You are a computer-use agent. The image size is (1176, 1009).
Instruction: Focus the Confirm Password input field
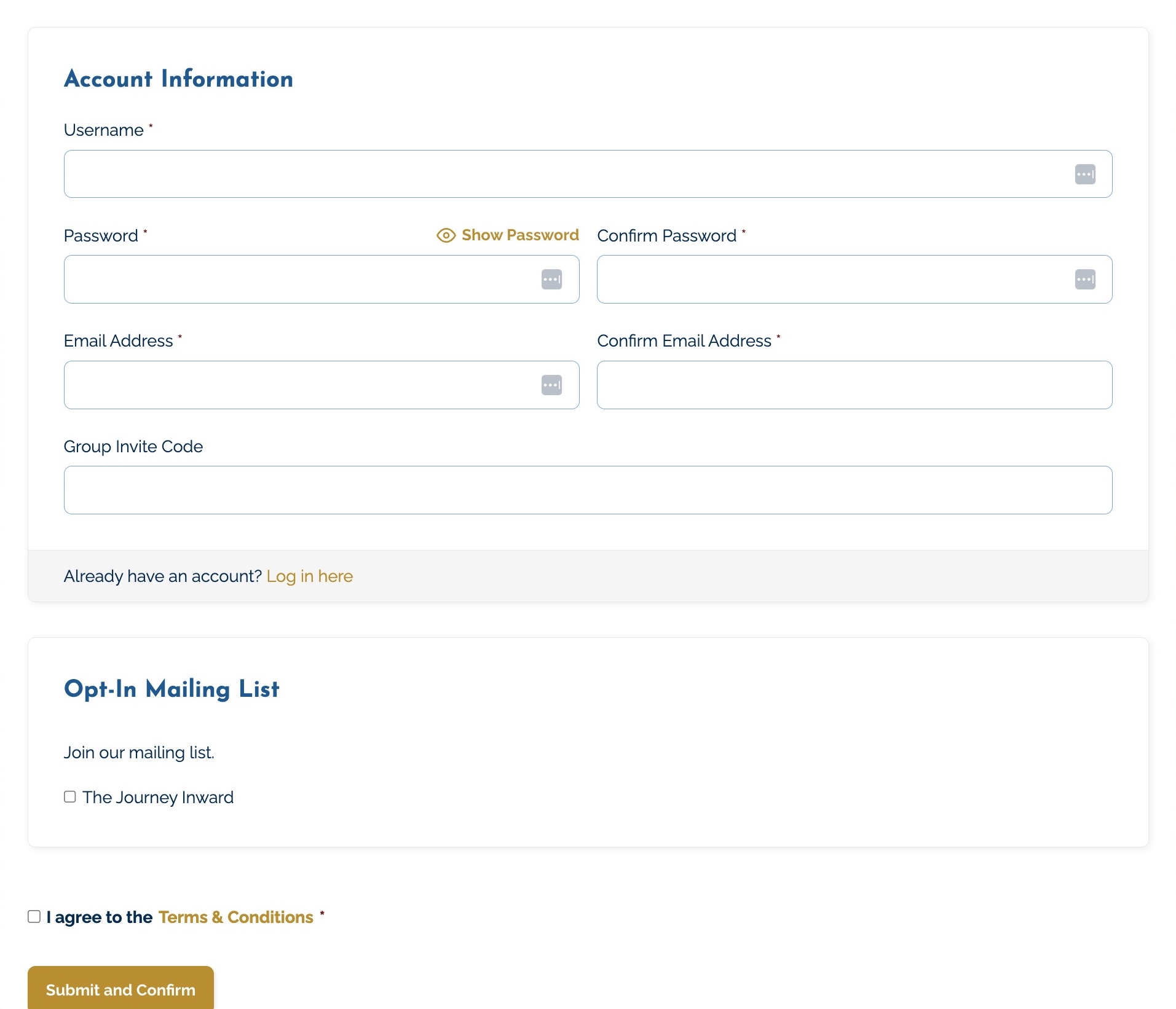tap(854, 279)
